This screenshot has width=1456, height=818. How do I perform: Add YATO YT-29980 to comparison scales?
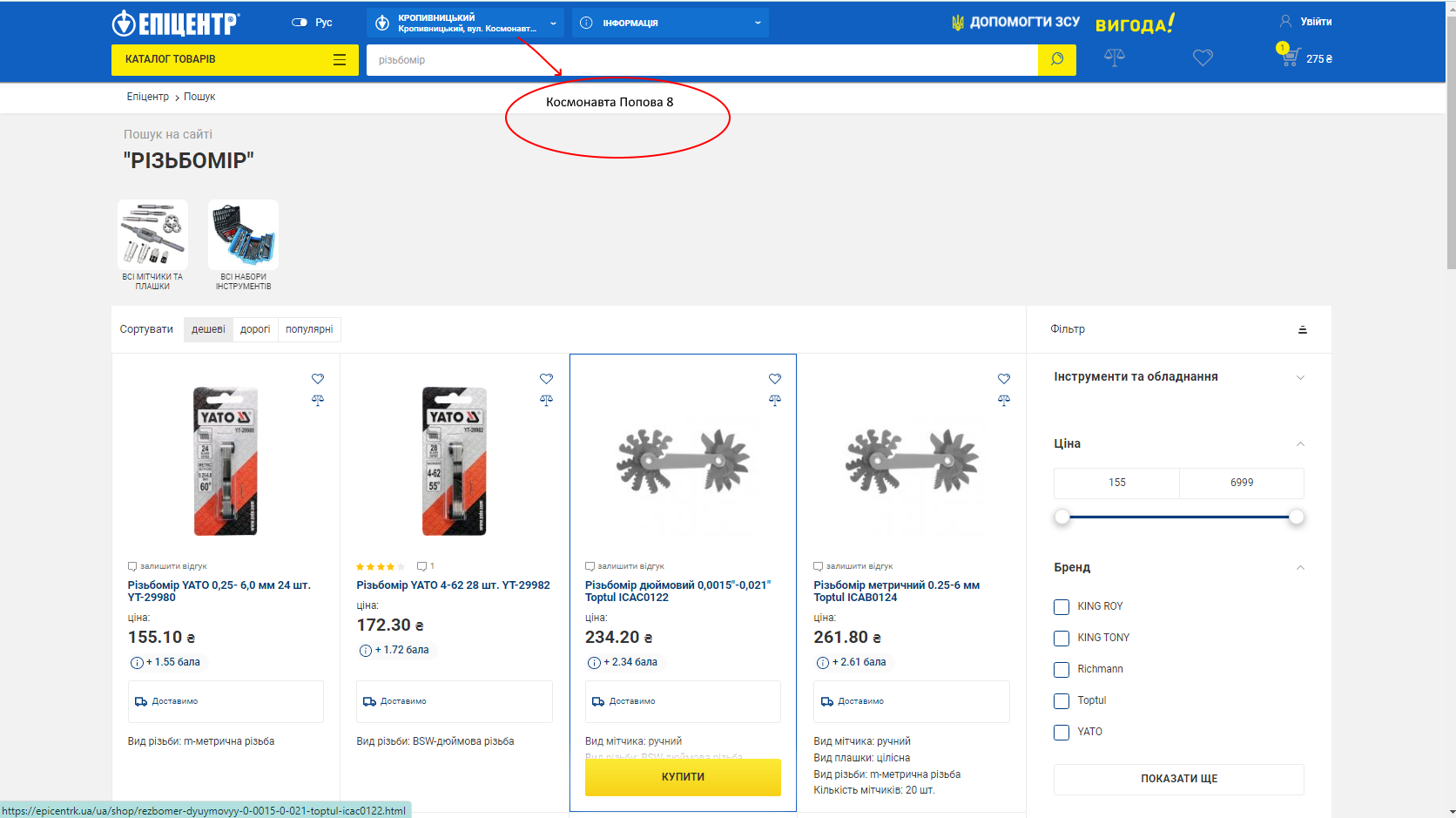[318, 400]
